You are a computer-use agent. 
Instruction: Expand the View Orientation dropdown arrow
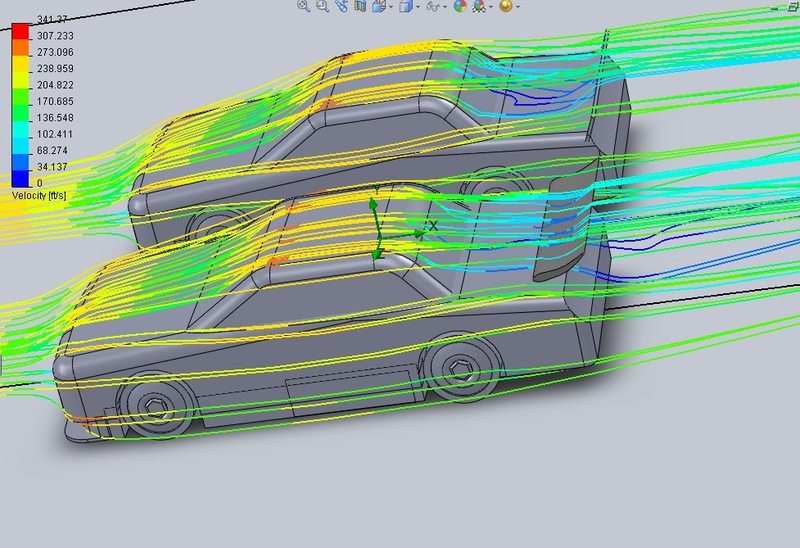(x=391, y=7)
